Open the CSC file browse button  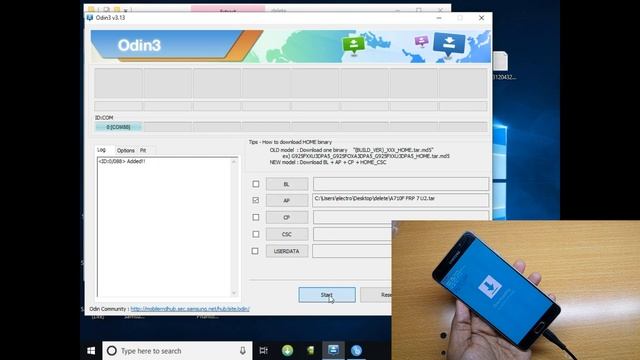coord(287,234)
